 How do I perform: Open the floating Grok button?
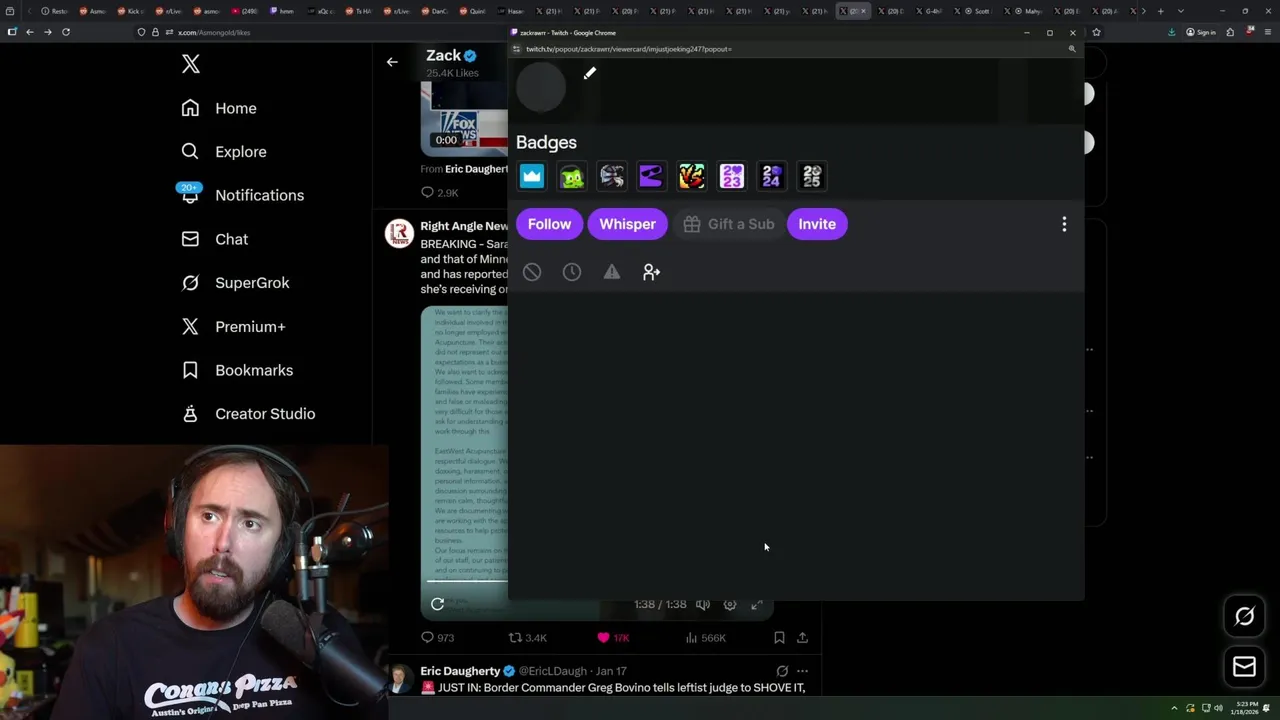1244,617
